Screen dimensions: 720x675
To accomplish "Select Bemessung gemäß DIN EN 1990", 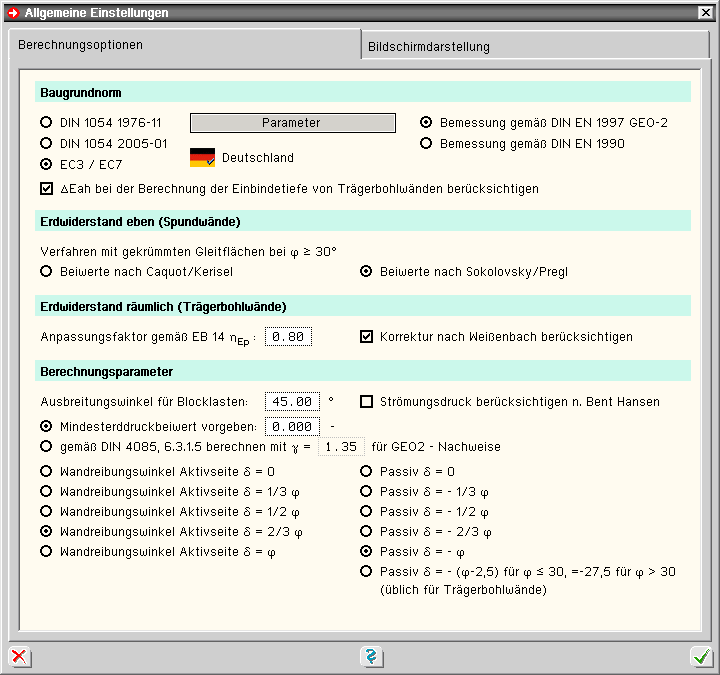I will 426,143.
